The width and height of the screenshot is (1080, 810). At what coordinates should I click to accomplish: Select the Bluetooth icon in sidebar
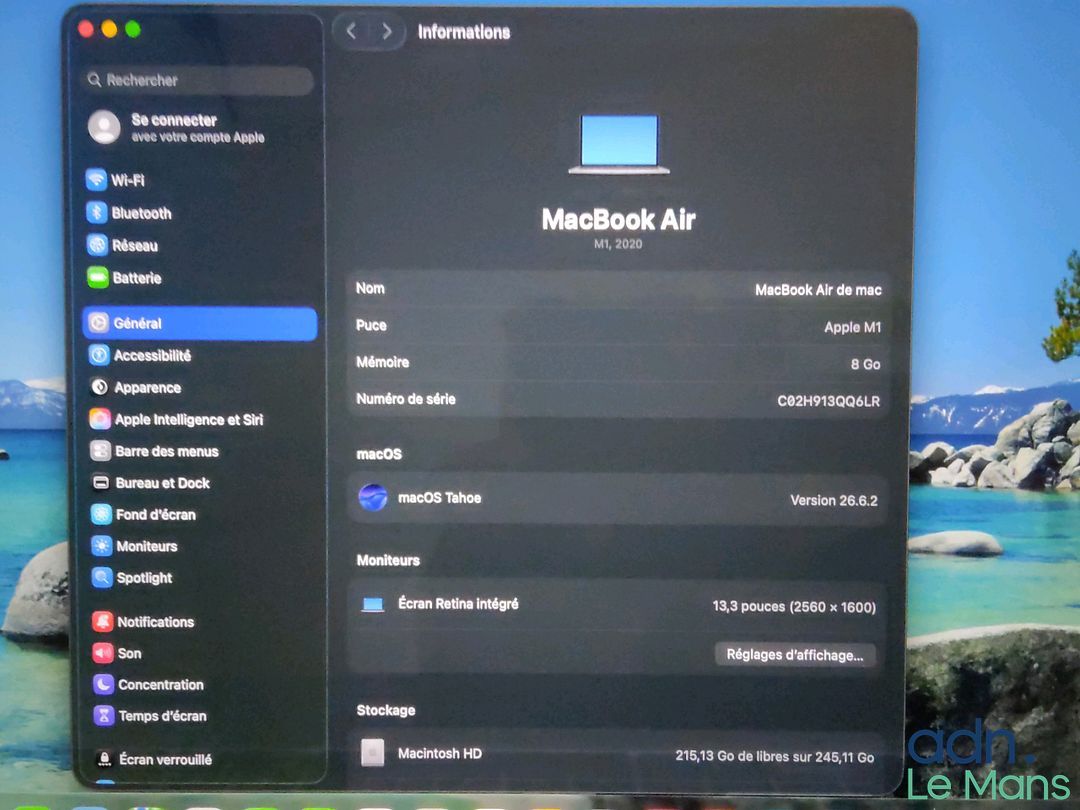(96, 212)
